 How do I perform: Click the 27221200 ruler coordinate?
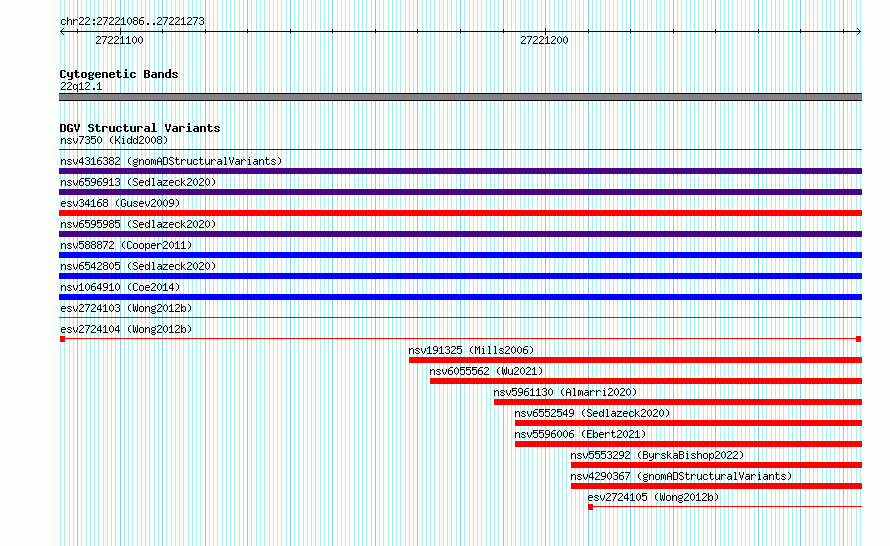click(x=544, y=40)
